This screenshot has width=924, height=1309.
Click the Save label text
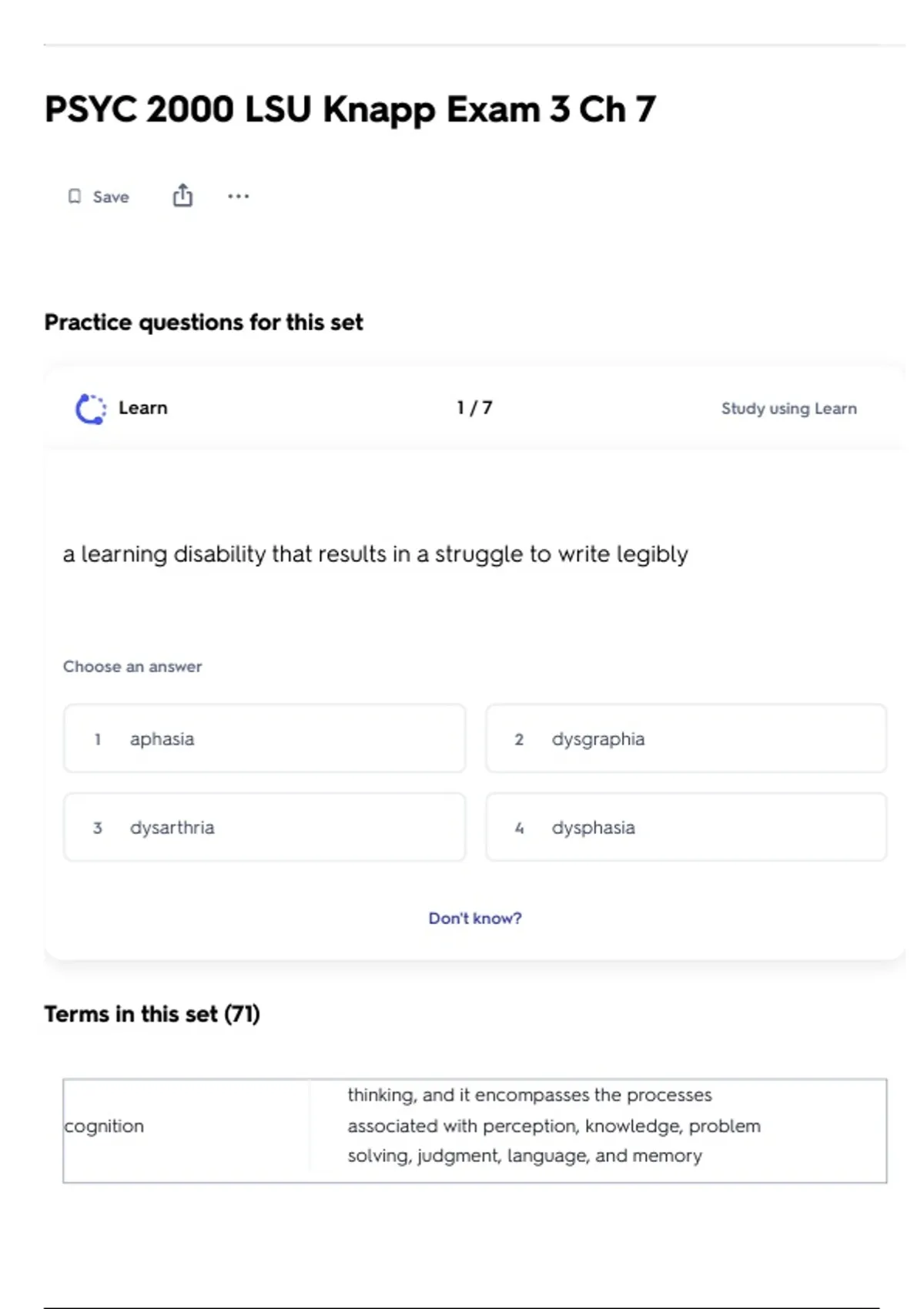click(111, 197)
